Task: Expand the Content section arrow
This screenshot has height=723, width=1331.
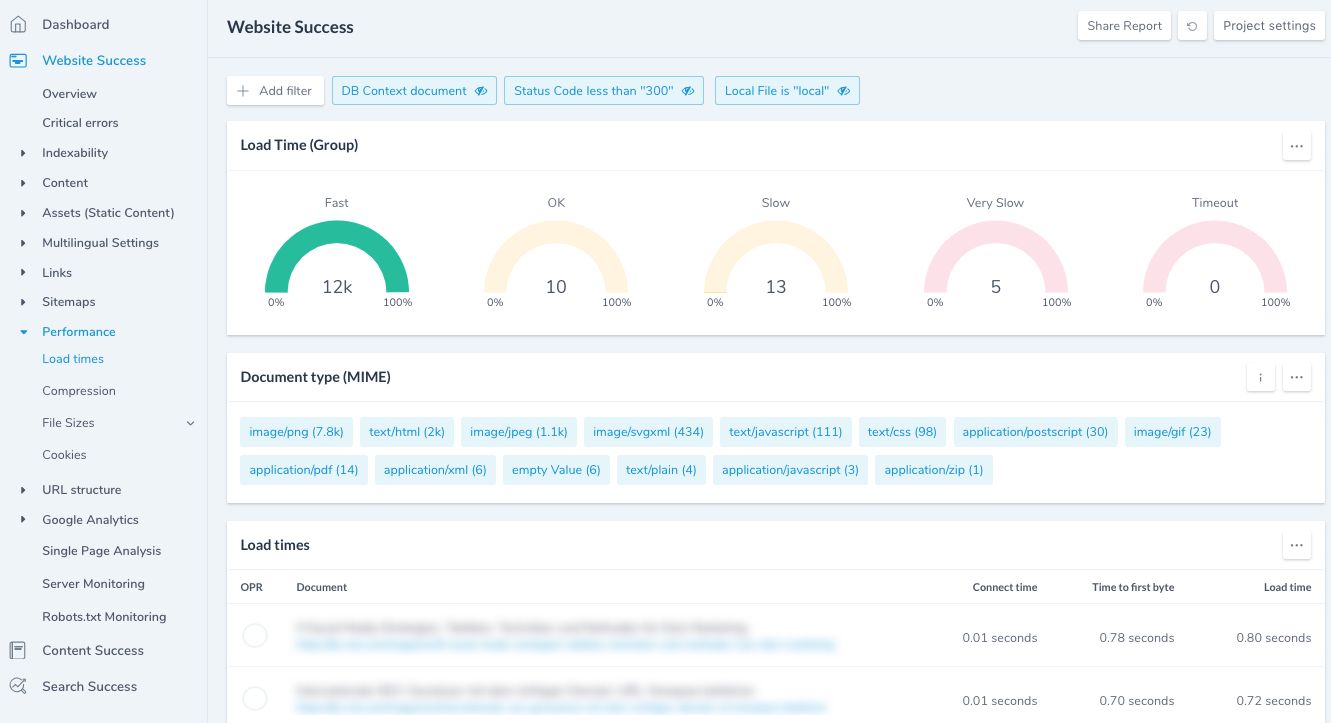Action: [x=23, y=183]
